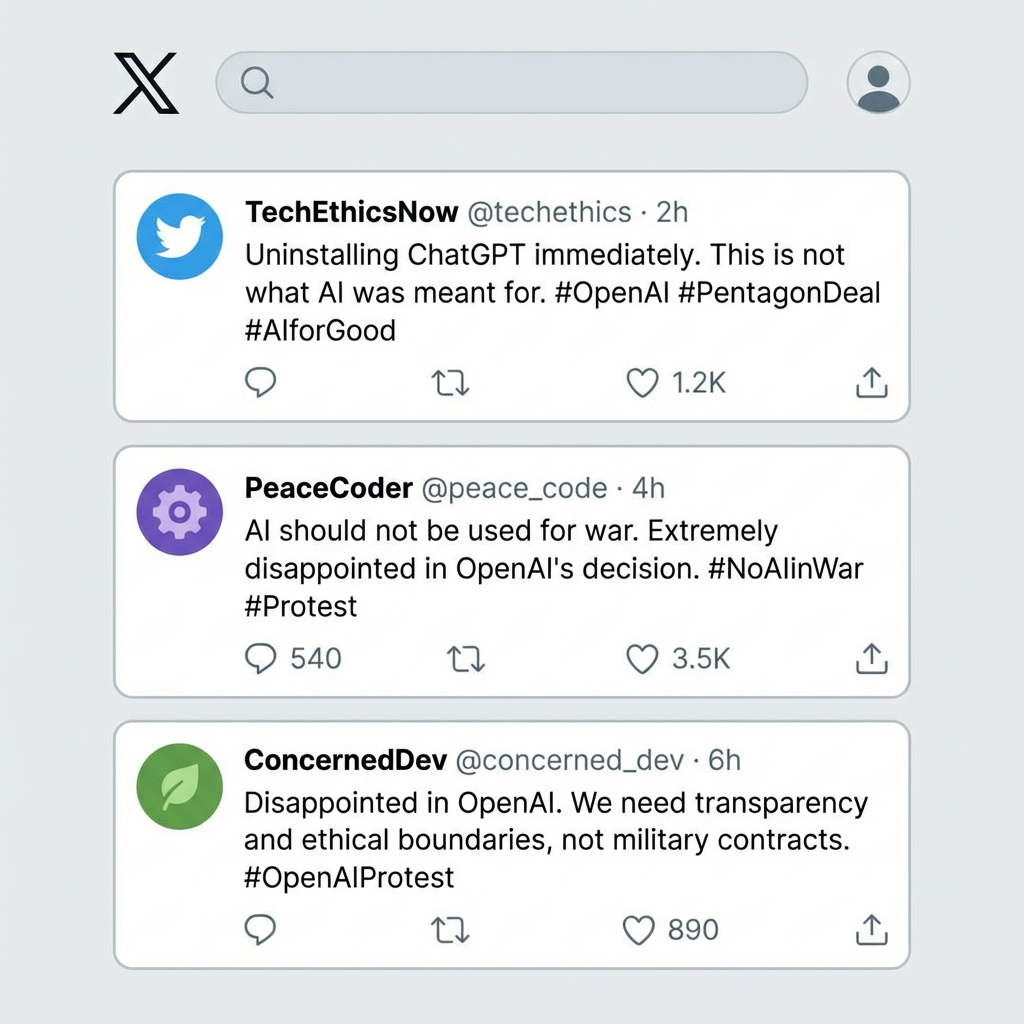The image size is (1024, 1024).
Task: Share the TechEthicsNow post
Action: point(872,383)
